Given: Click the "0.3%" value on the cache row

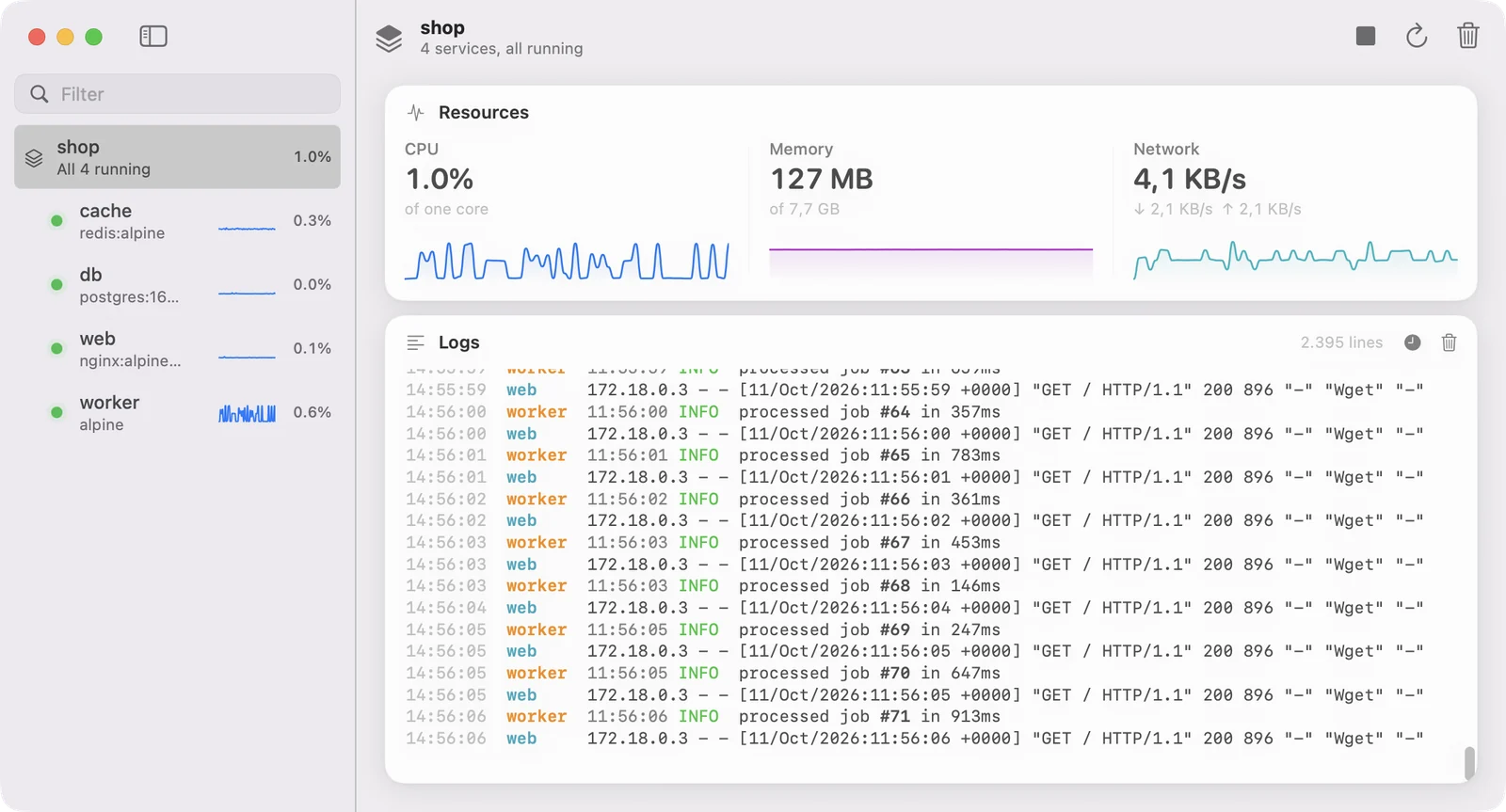Looking at the screenshot, I should 312,220.
